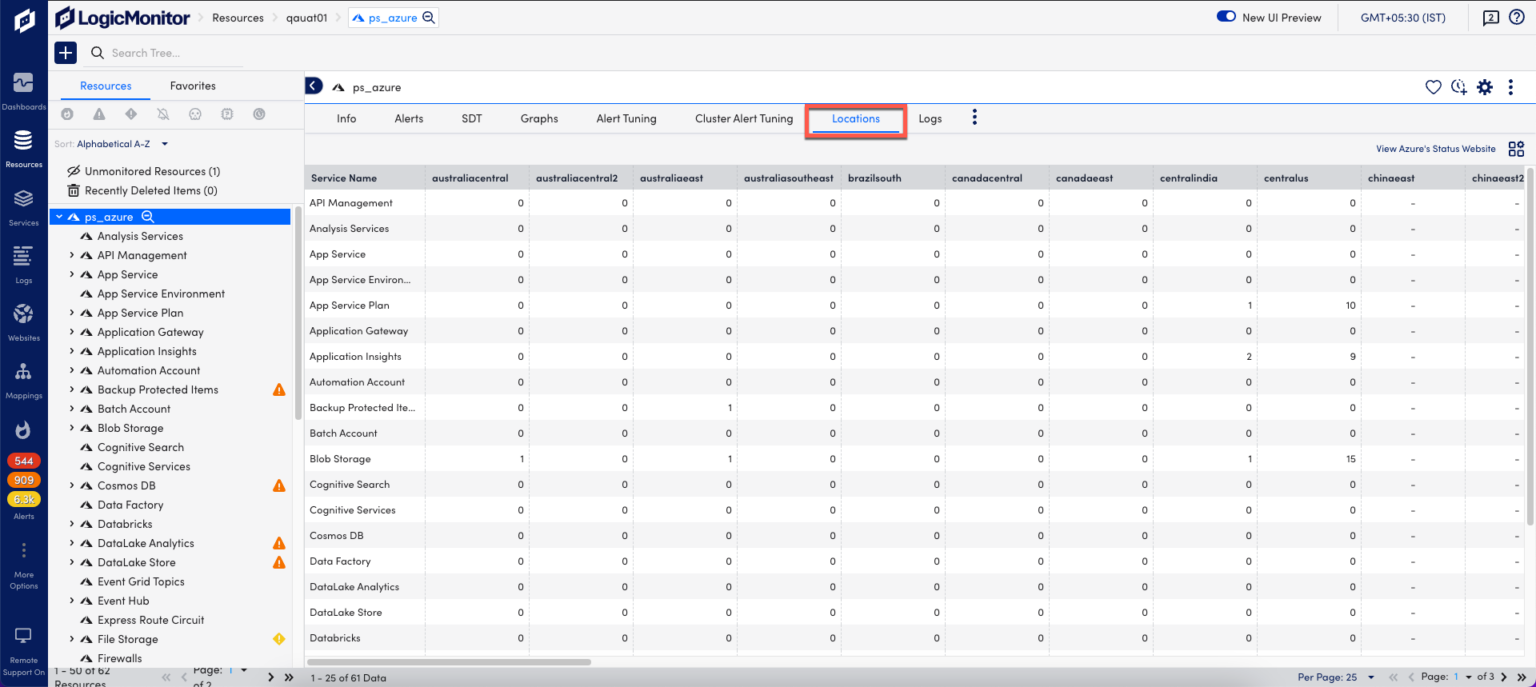
Task: Open the vertical ellipsis menu beside gear
Action: coord(1511,87)
